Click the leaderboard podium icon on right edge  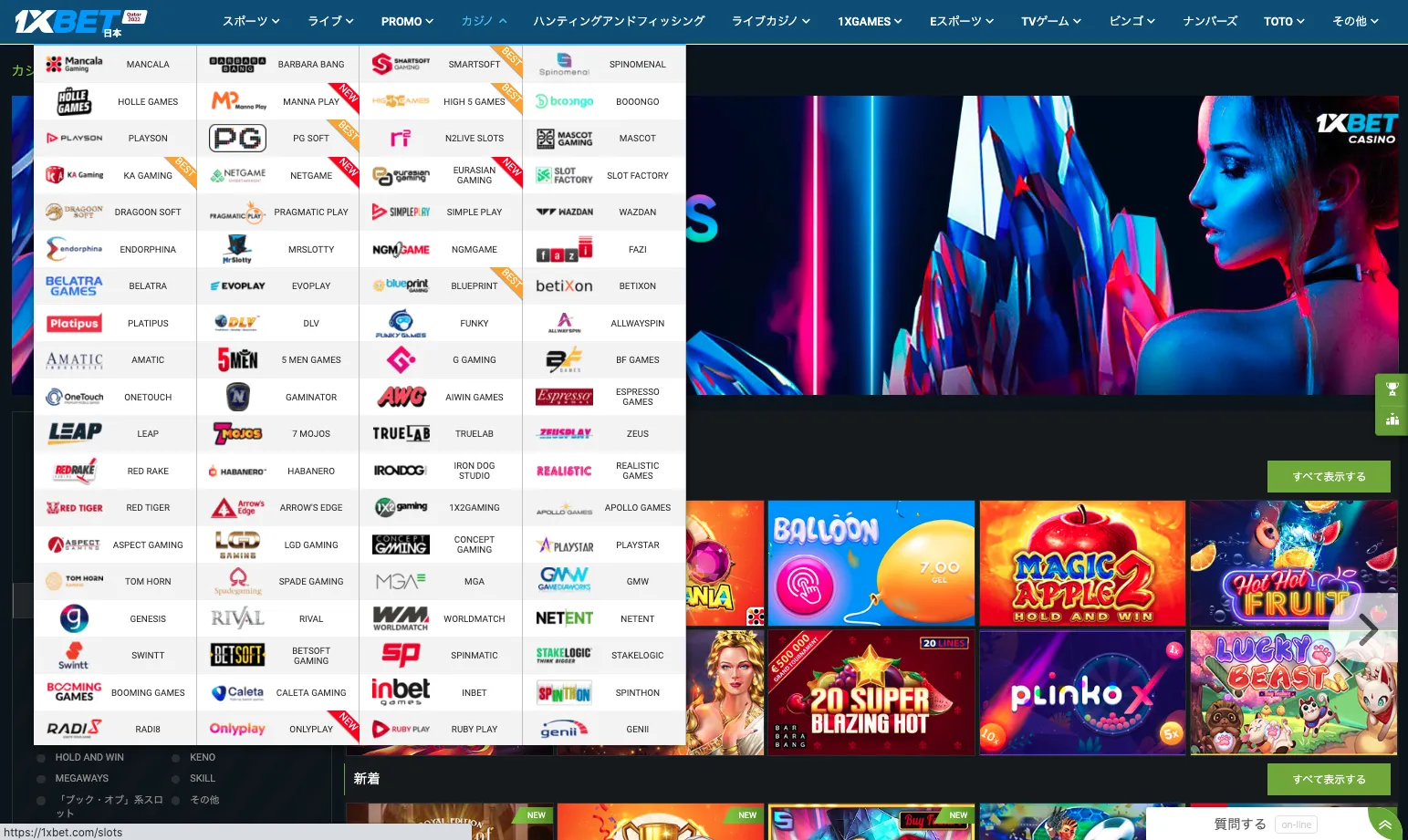pos(1392,420)
